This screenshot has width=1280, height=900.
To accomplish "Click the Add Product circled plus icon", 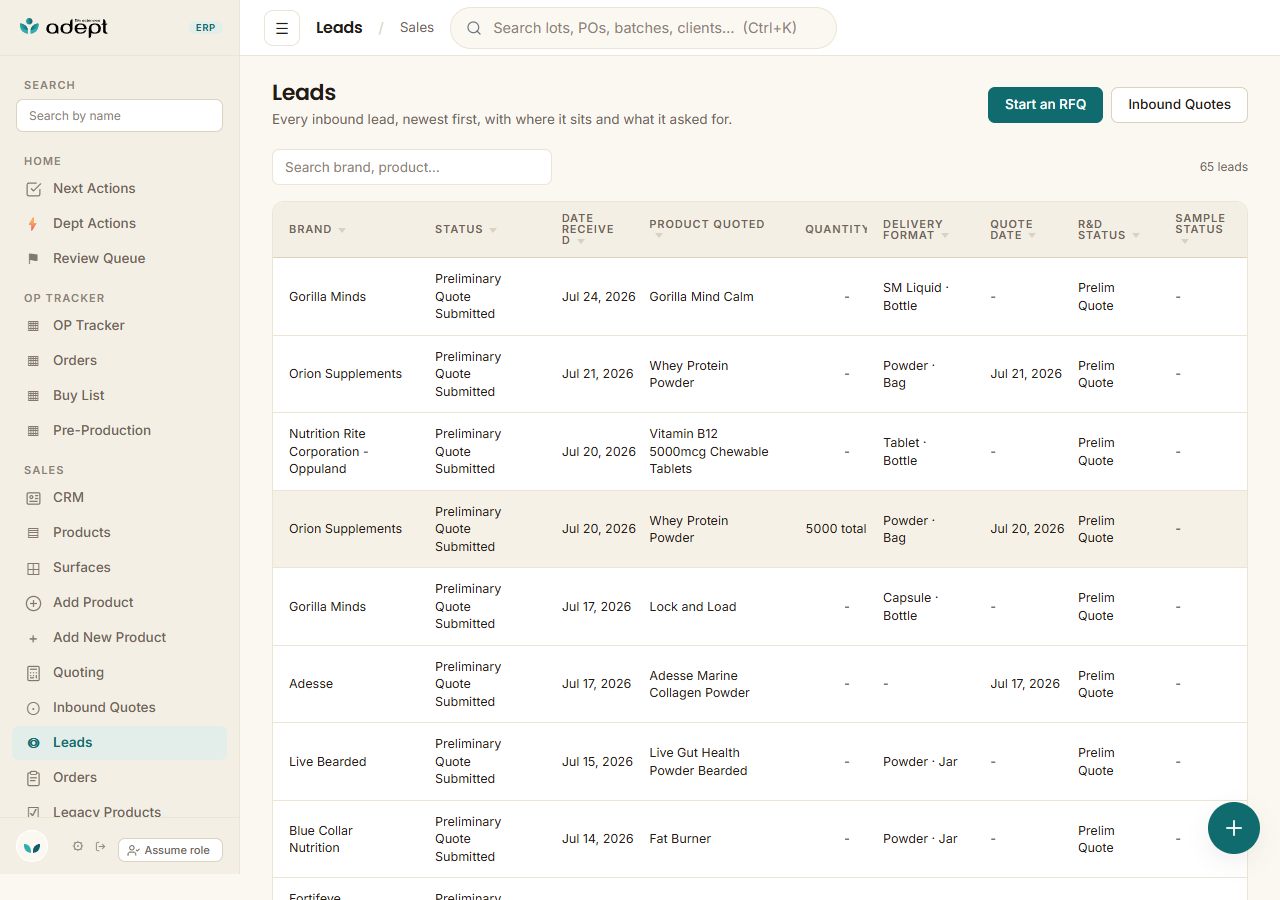I will (33, 603).
